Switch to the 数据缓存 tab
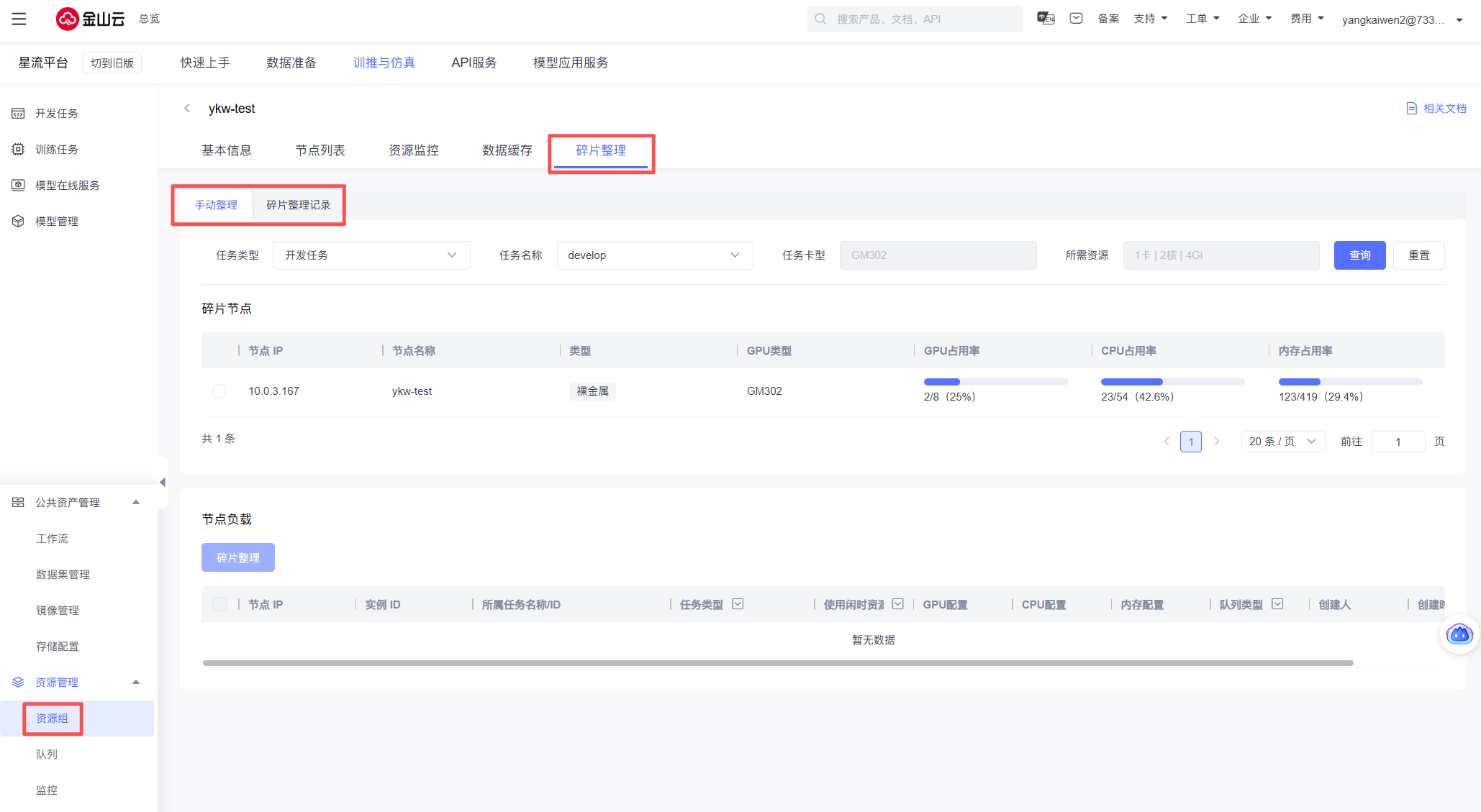Image resolution: width=1481 pixels, height=812 pixels. click(507, 150)
